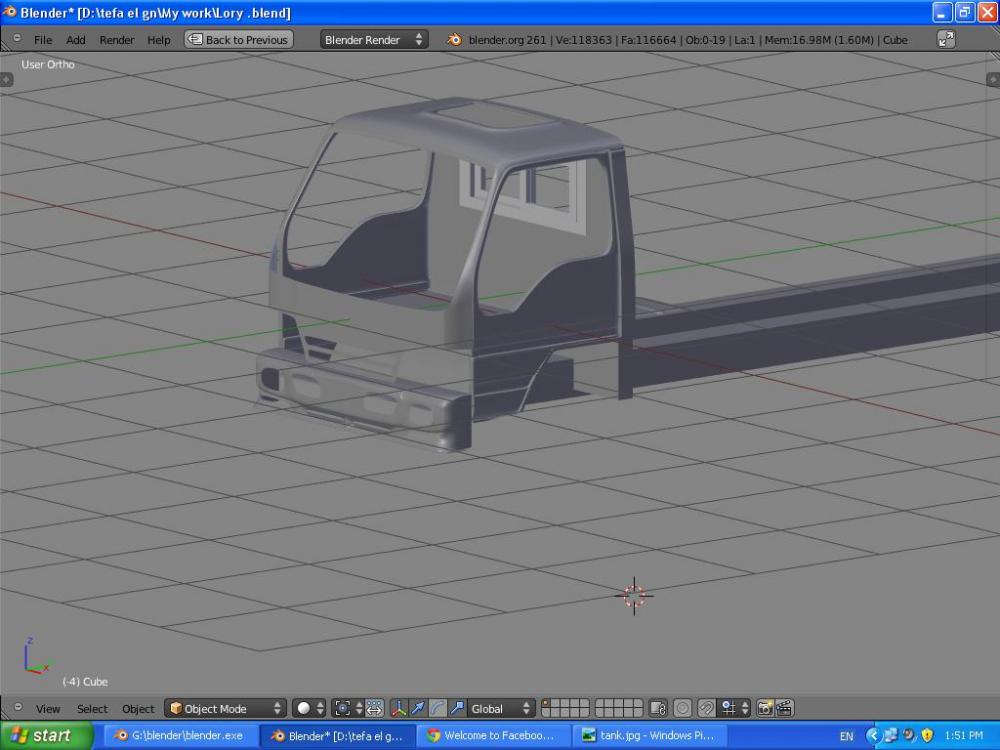Switch to blender.exe taskbar window
1000x750 pixels.
pos(179,735)
